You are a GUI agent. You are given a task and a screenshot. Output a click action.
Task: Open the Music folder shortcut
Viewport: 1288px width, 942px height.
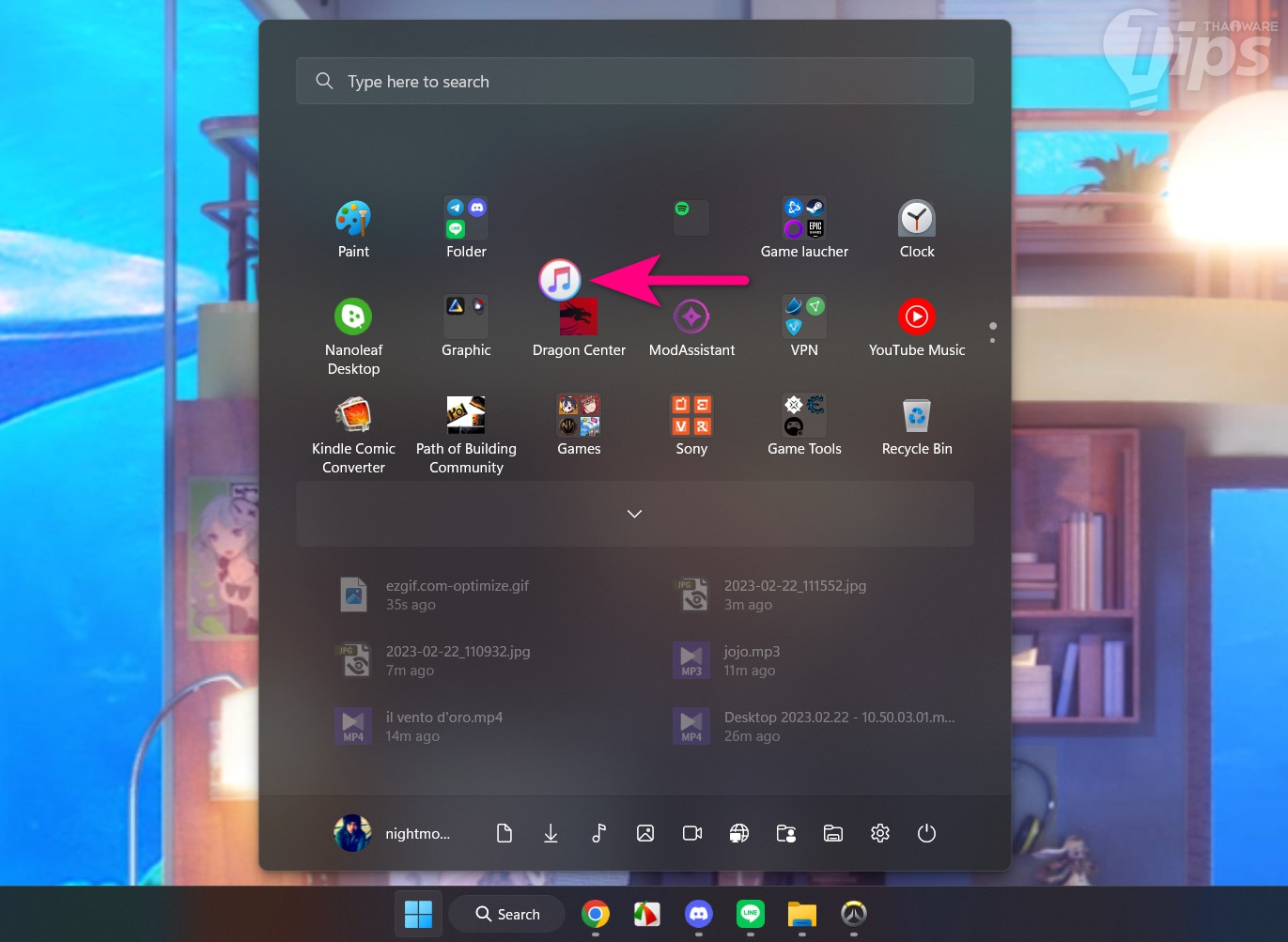coord(598,833)
